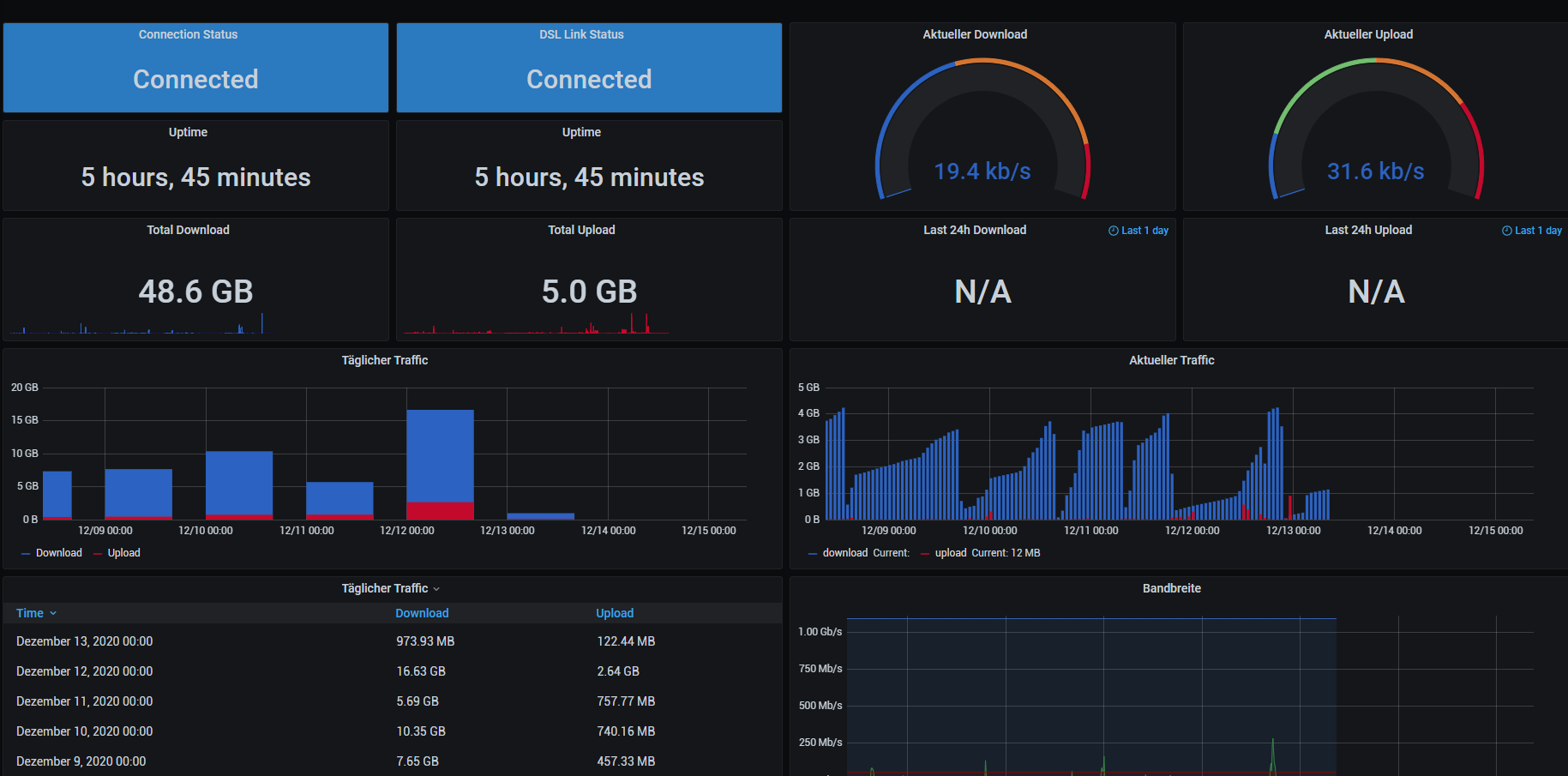Select the Dezember 9, 2020 00:00 row

[x=393, y=761]
